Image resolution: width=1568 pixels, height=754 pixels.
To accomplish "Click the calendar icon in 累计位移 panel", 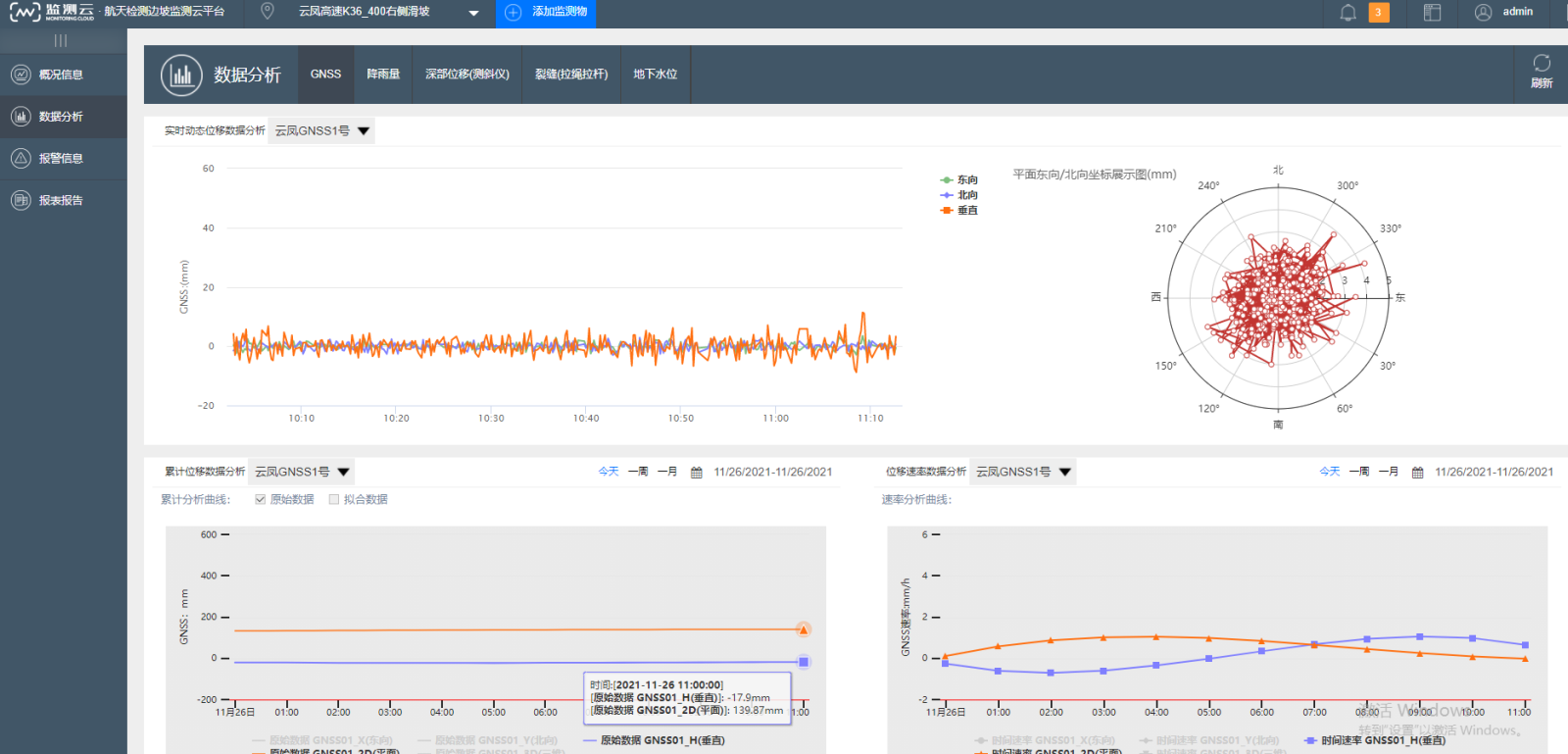I will click(697, 473).
